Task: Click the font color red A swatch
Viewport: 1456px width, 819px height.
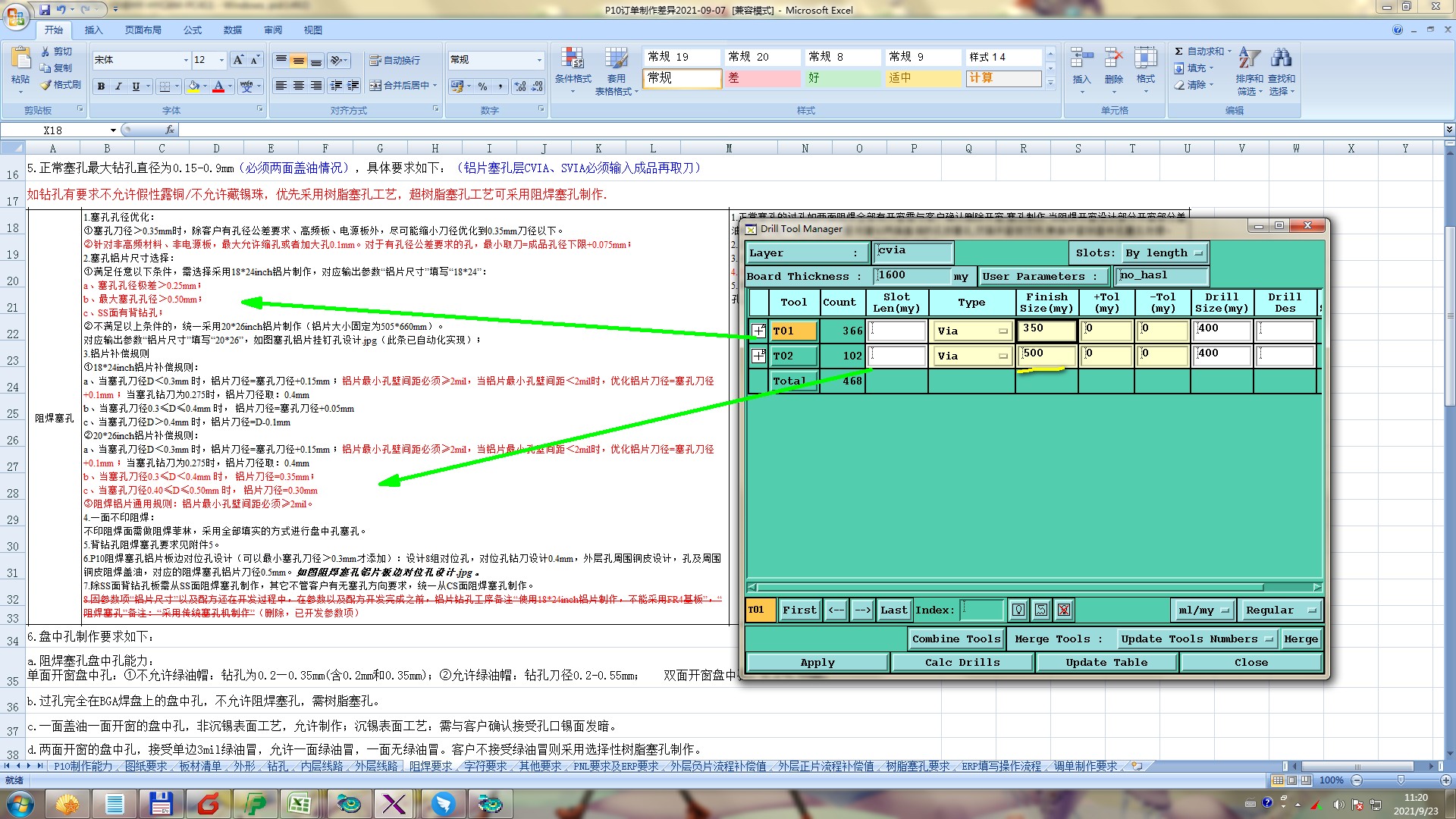Action: (x=218, y=86)
